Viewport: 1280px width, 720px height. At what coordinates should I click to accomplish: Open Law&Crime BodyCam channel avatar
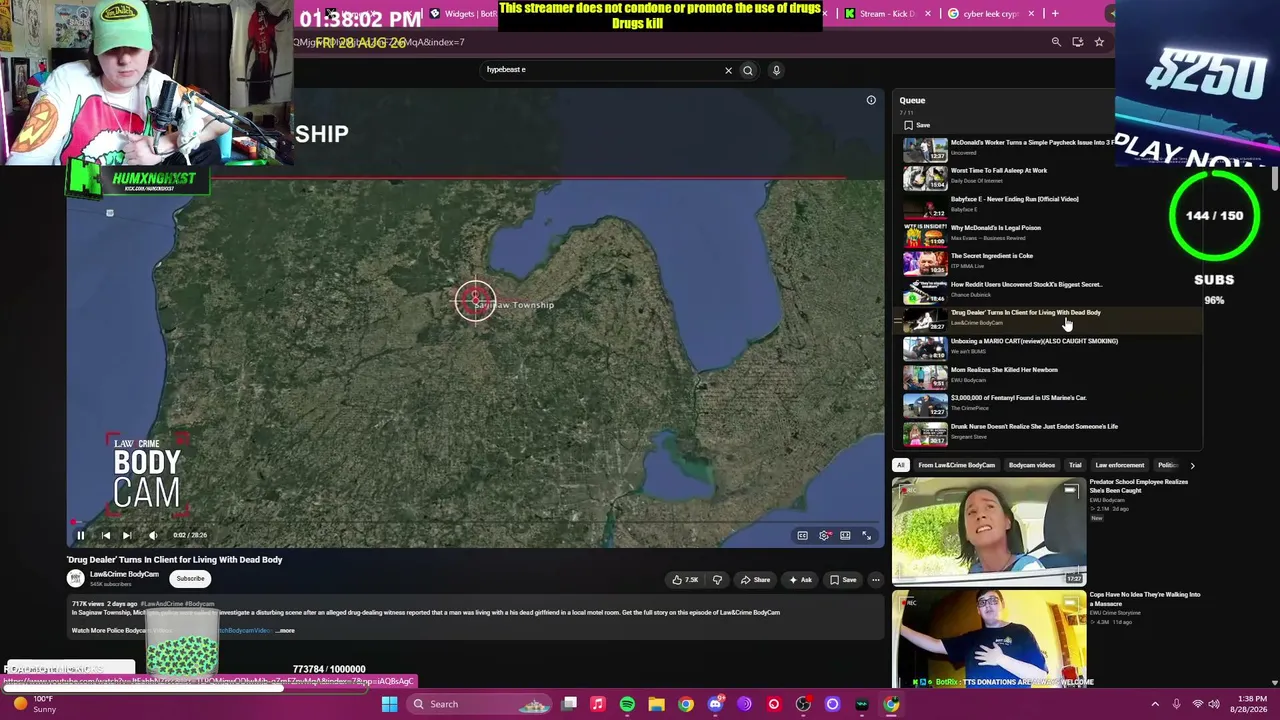coord(75,578)
